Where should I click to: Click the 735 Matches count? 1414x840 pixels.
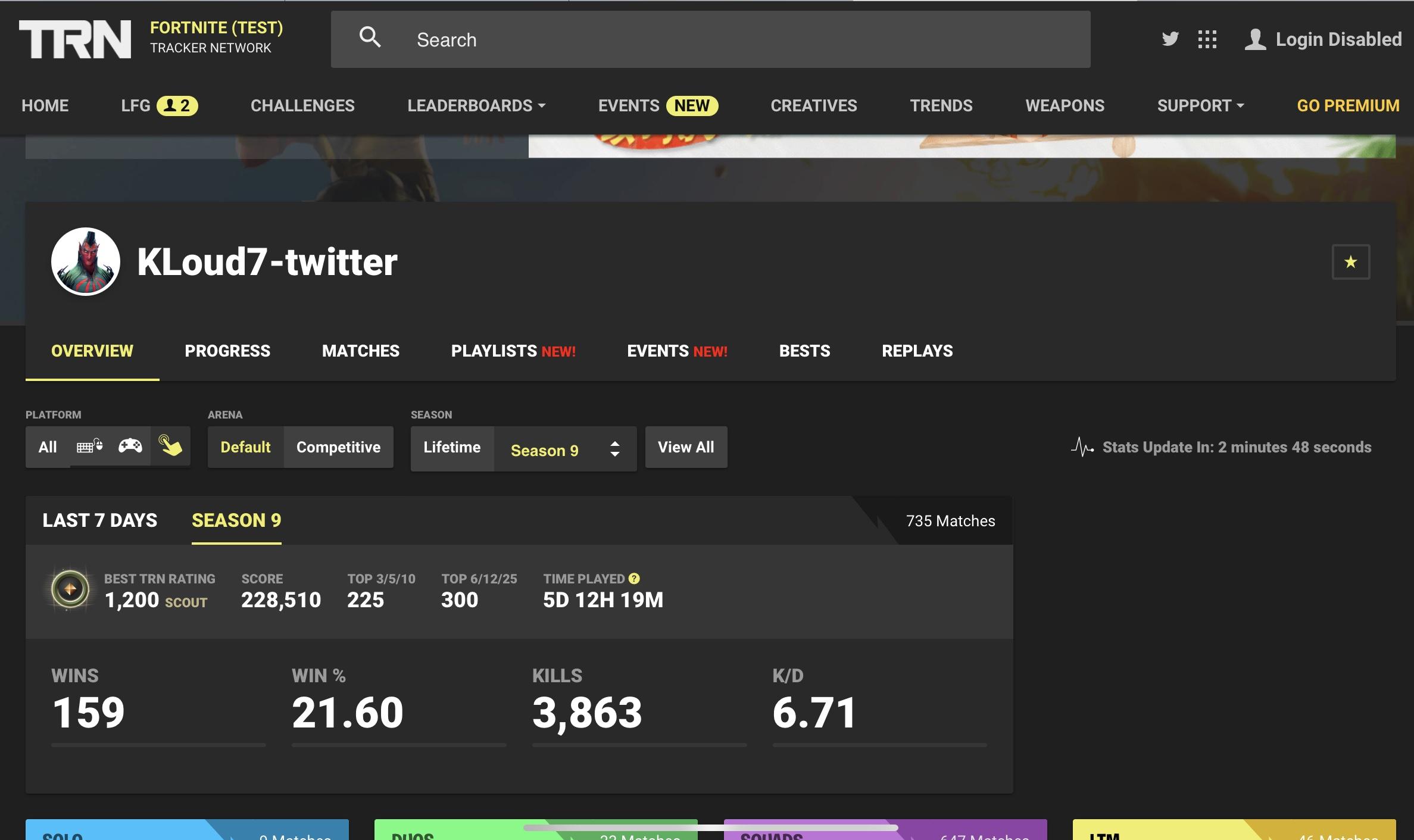click(x=950, y=521)
